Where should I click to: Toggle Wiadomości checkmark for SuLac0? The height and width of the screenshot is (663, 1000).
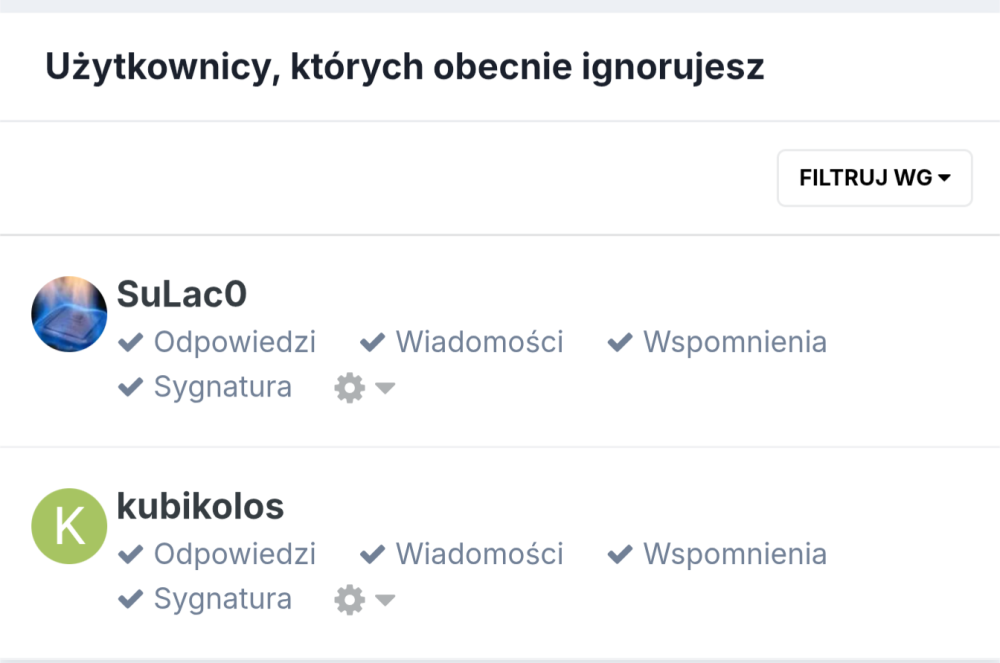(x=373, y=343)
